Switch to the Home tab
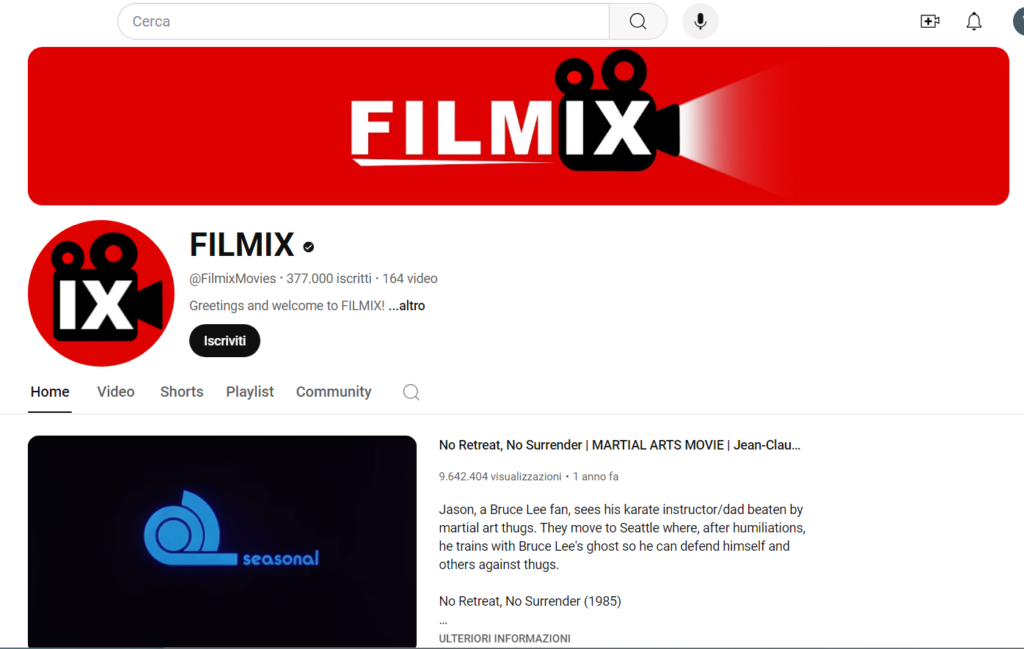Viewport: 1024px width, 649px height. point(50,392)
